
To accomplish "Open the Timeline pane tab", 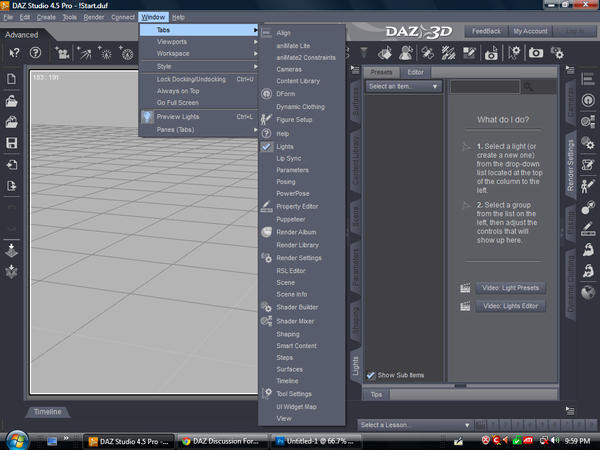I will click(x=47, y=412).
